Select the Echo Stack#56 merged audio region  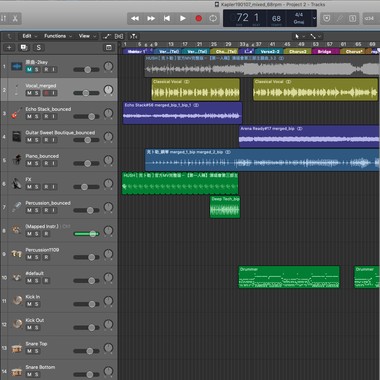(182, 113)
